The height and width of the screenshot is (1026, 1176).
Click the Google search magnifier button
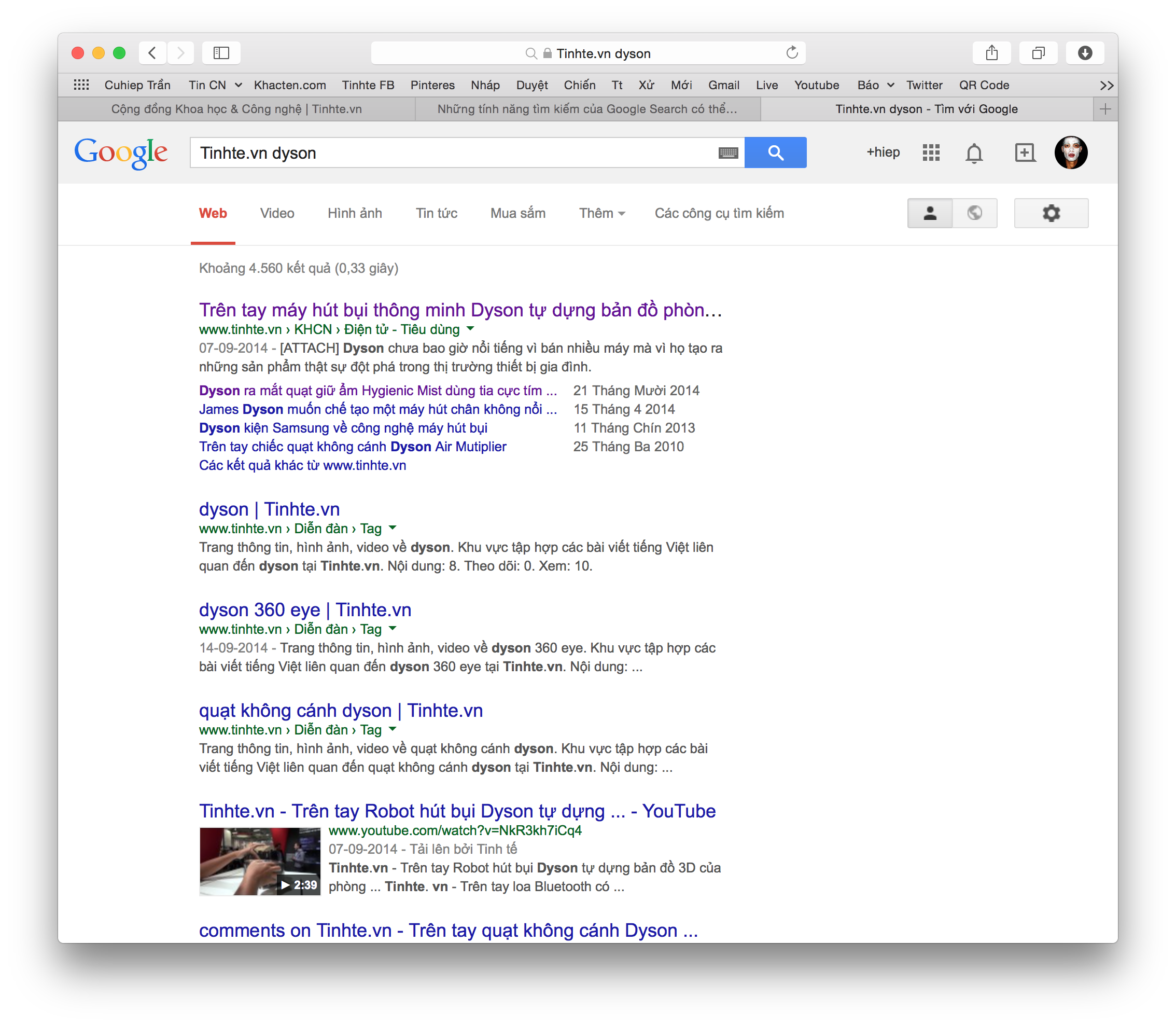pos(775,152)
